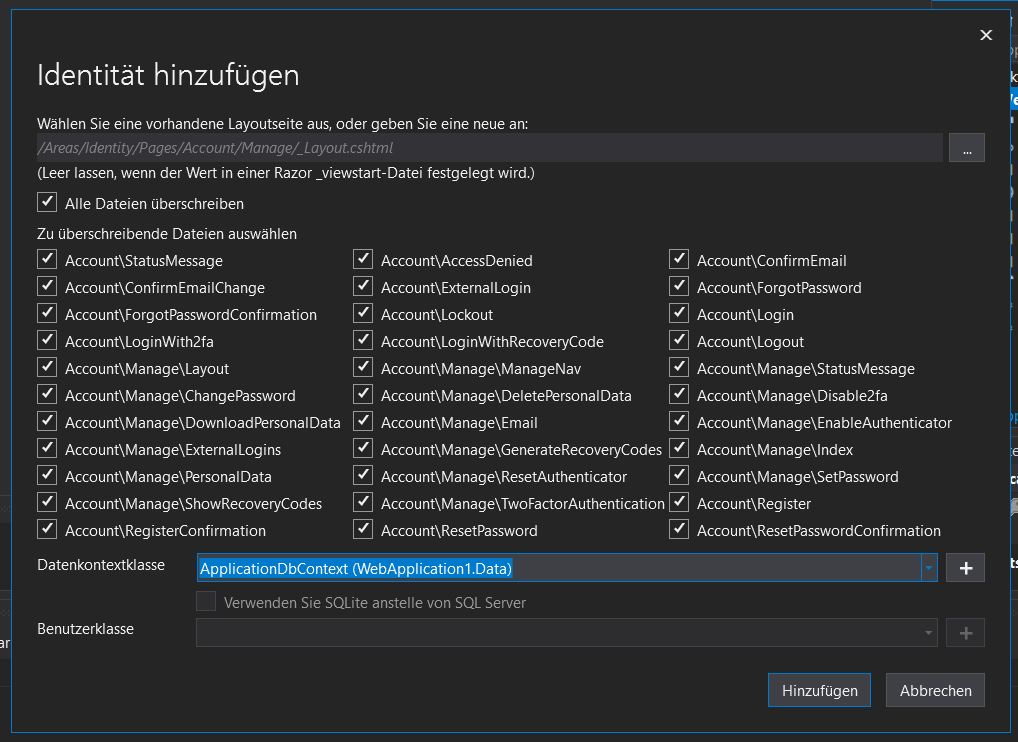Toggle Account\Manage\EnableAuthenticator checkbox
This screenshot has width=1018, height=742.
[679, 422]
